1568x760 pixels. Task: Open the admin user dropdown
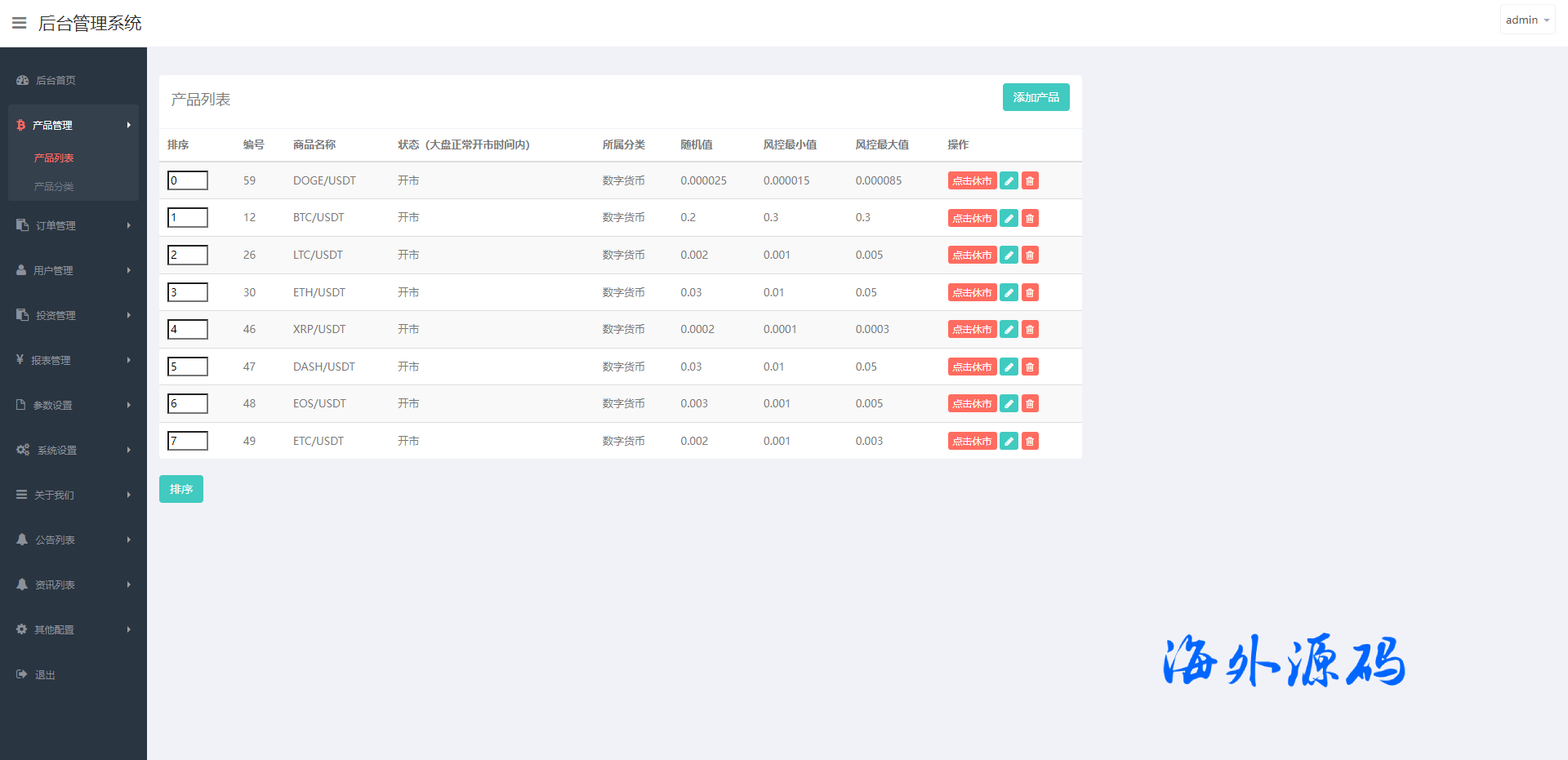pos(1526,20)
